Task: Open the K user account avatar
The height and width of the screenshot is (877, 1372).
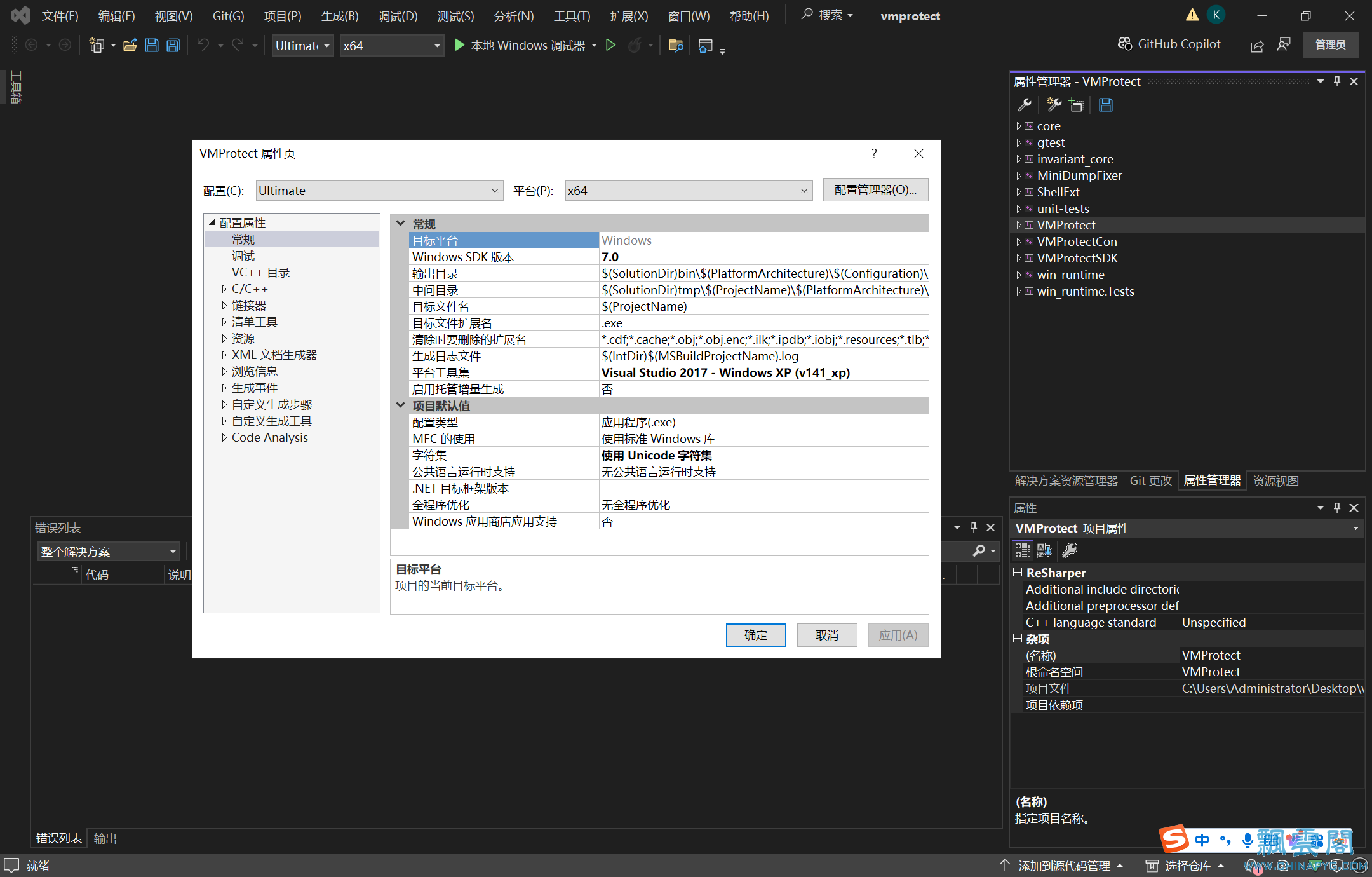Action: [x=1216, y=15]
